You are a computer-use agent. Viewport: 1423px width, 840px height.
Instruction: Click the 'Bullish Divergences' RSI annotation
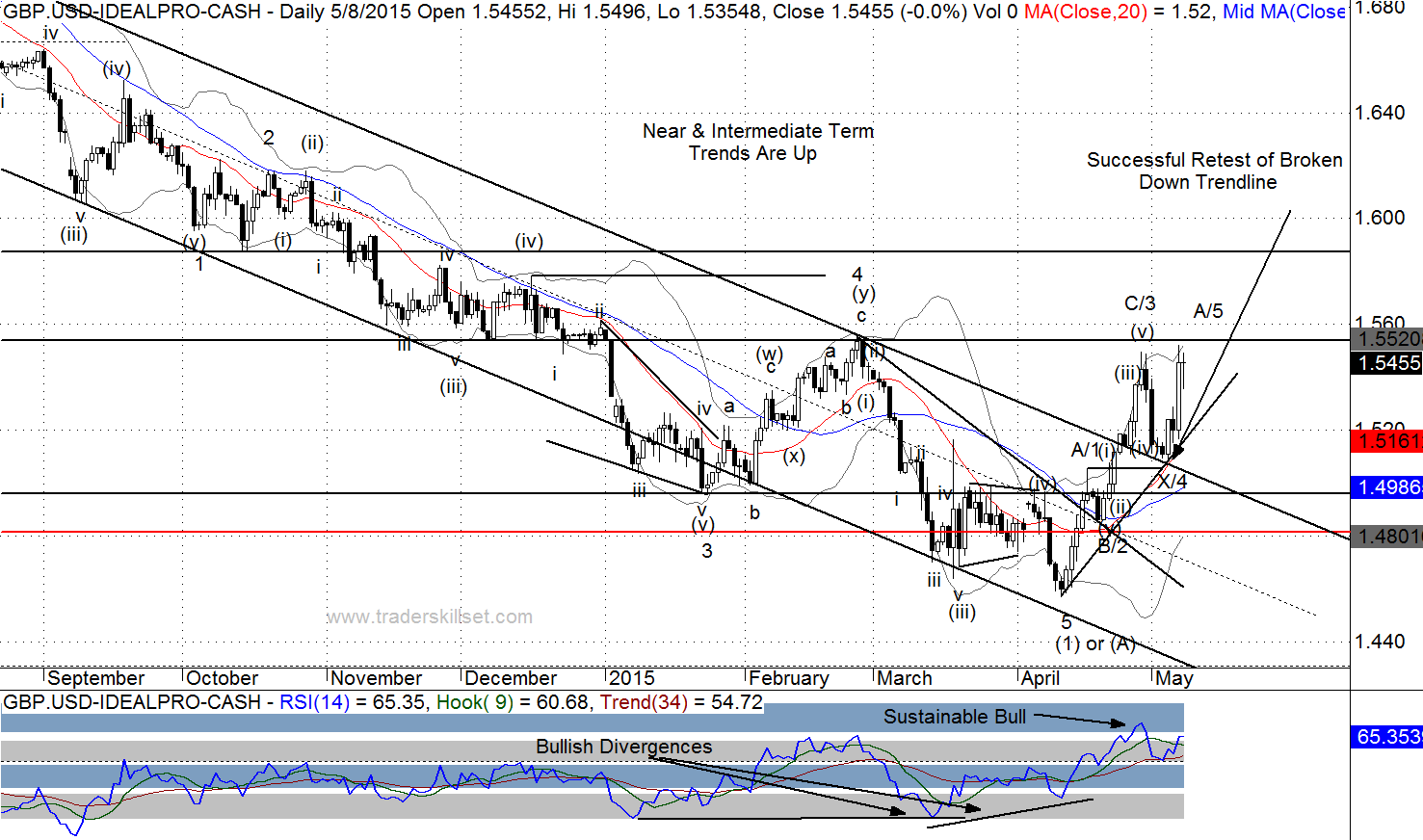coord(624,747)
